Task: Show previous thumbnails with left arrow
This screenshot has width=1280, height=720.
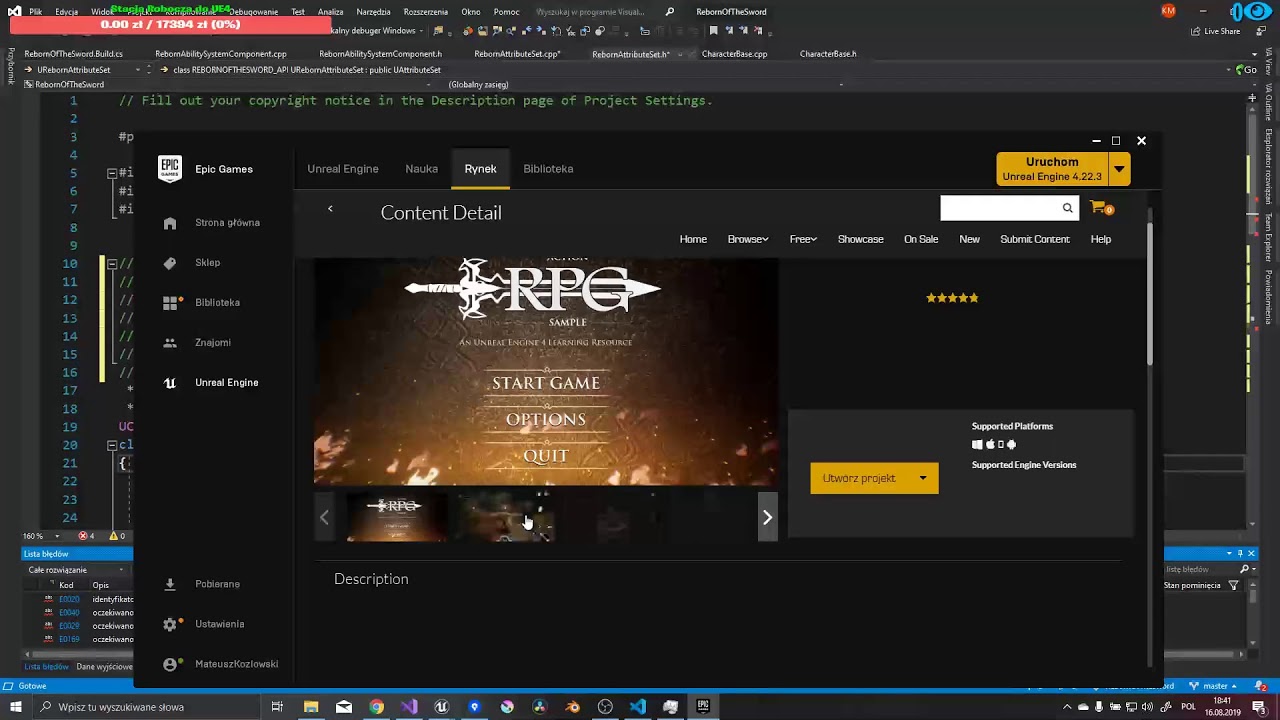Action: pos(324,518)
